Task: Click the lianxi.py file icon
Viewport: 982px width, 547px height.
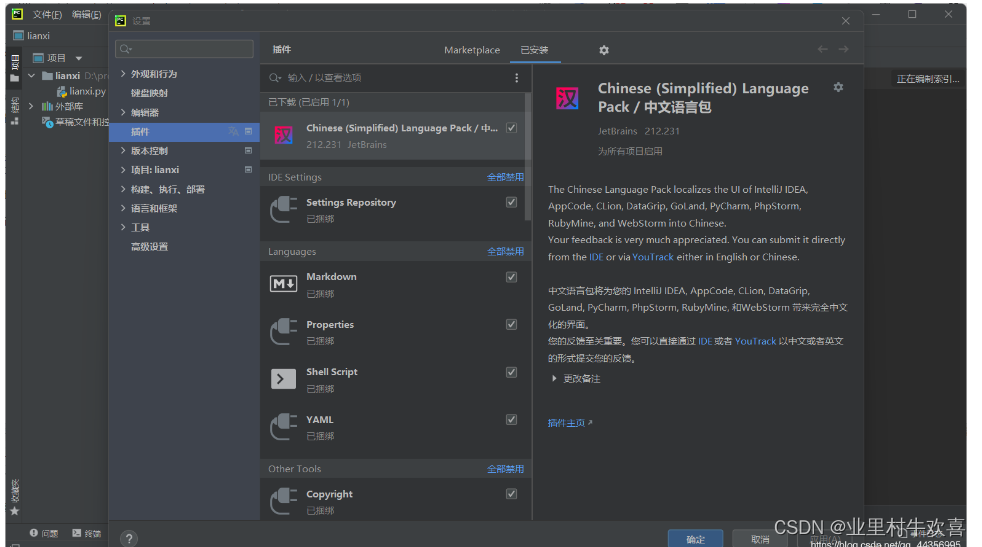Action: [62, 91]
